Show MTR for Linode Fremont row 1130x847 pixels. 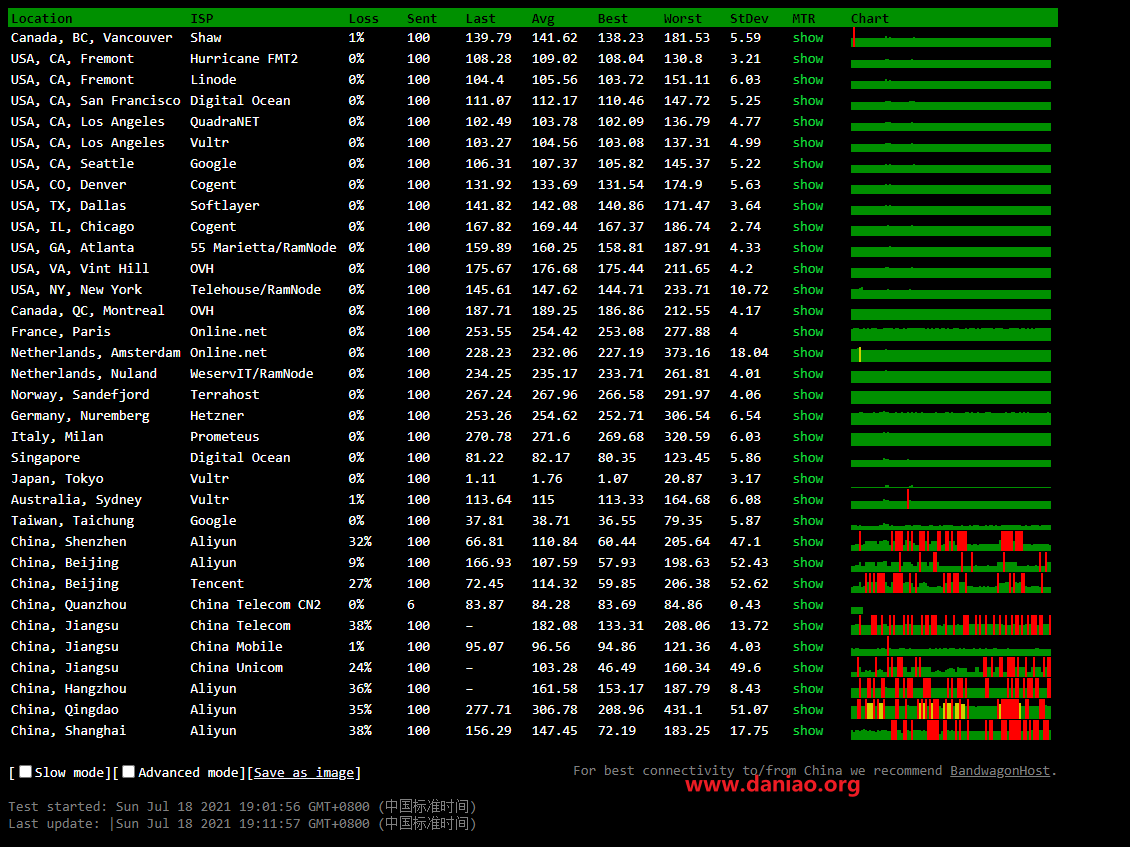(808, 79)
